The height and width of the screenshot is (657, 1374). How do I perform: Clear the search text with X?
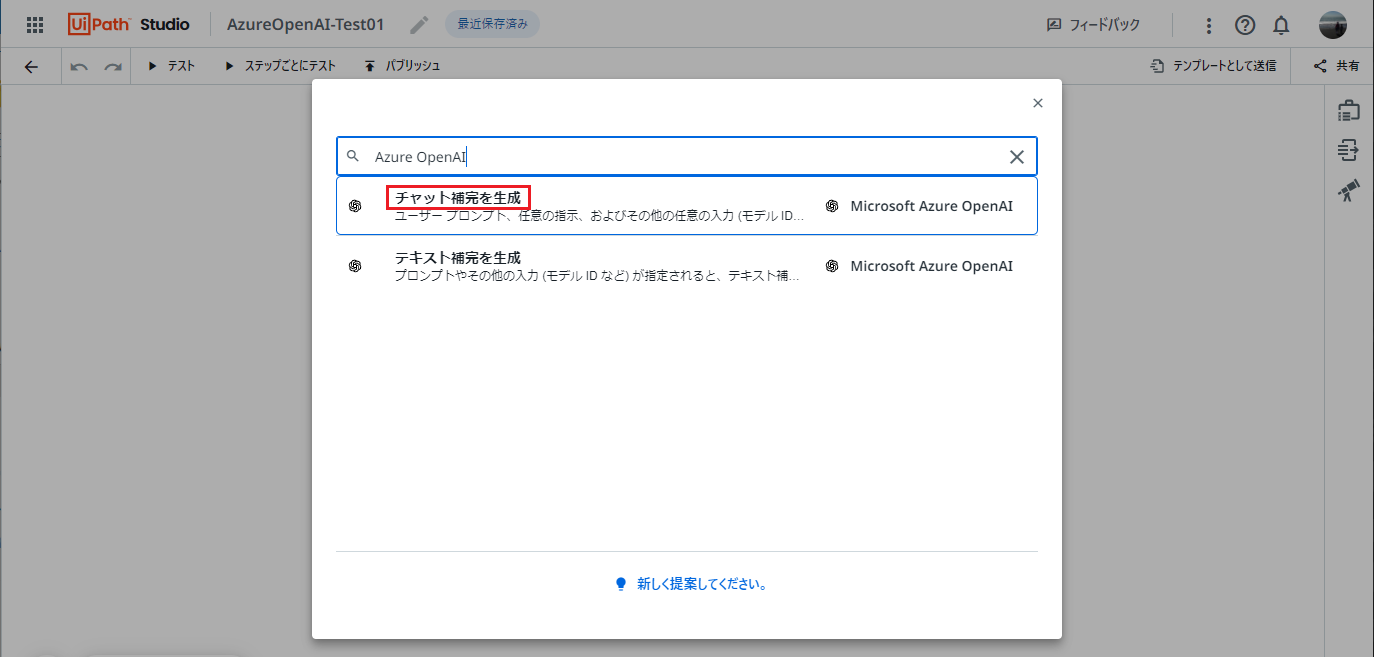click(1017, 157)
